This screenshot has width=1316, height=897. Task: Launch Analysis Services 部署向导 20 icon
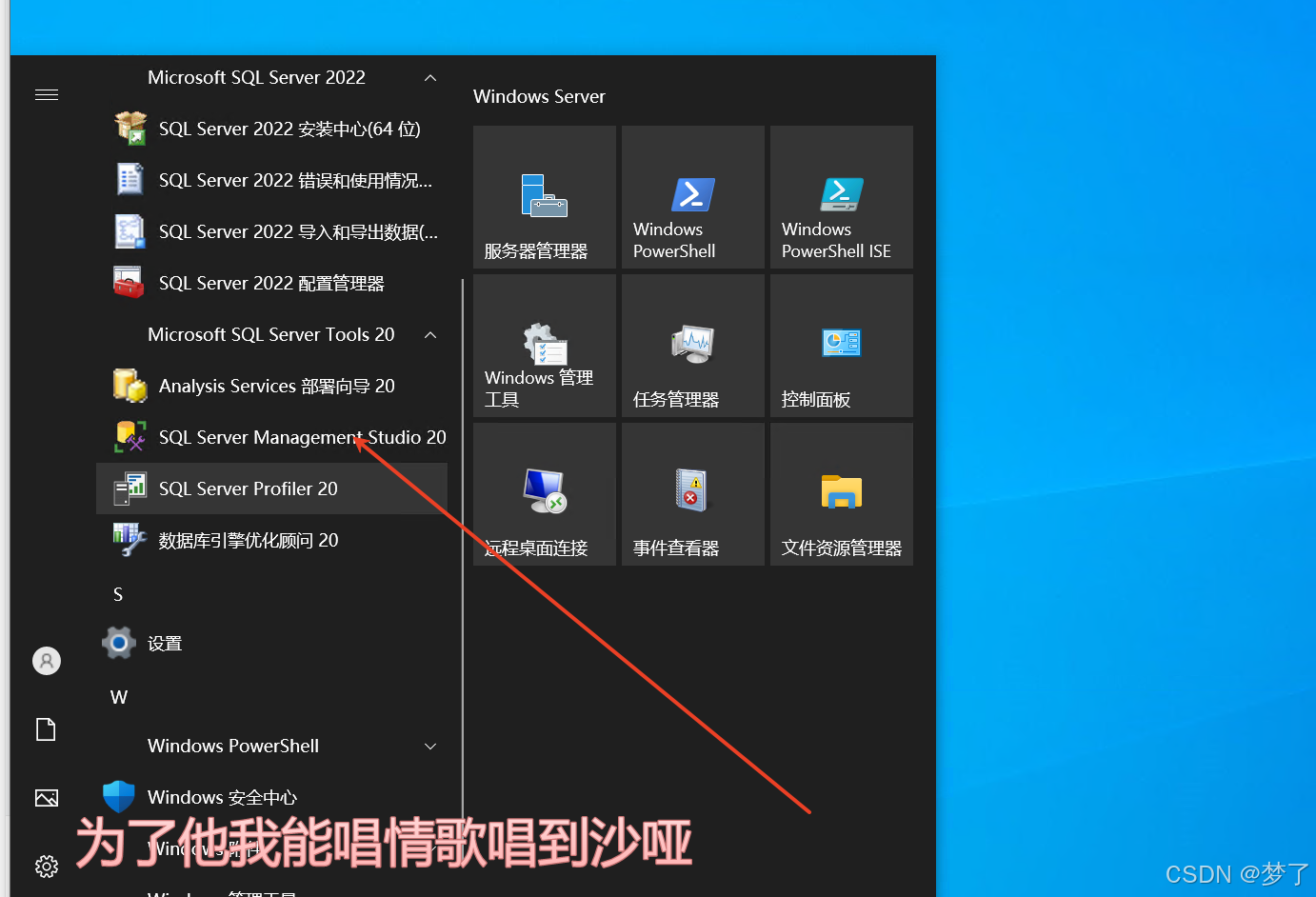point(130,386)
